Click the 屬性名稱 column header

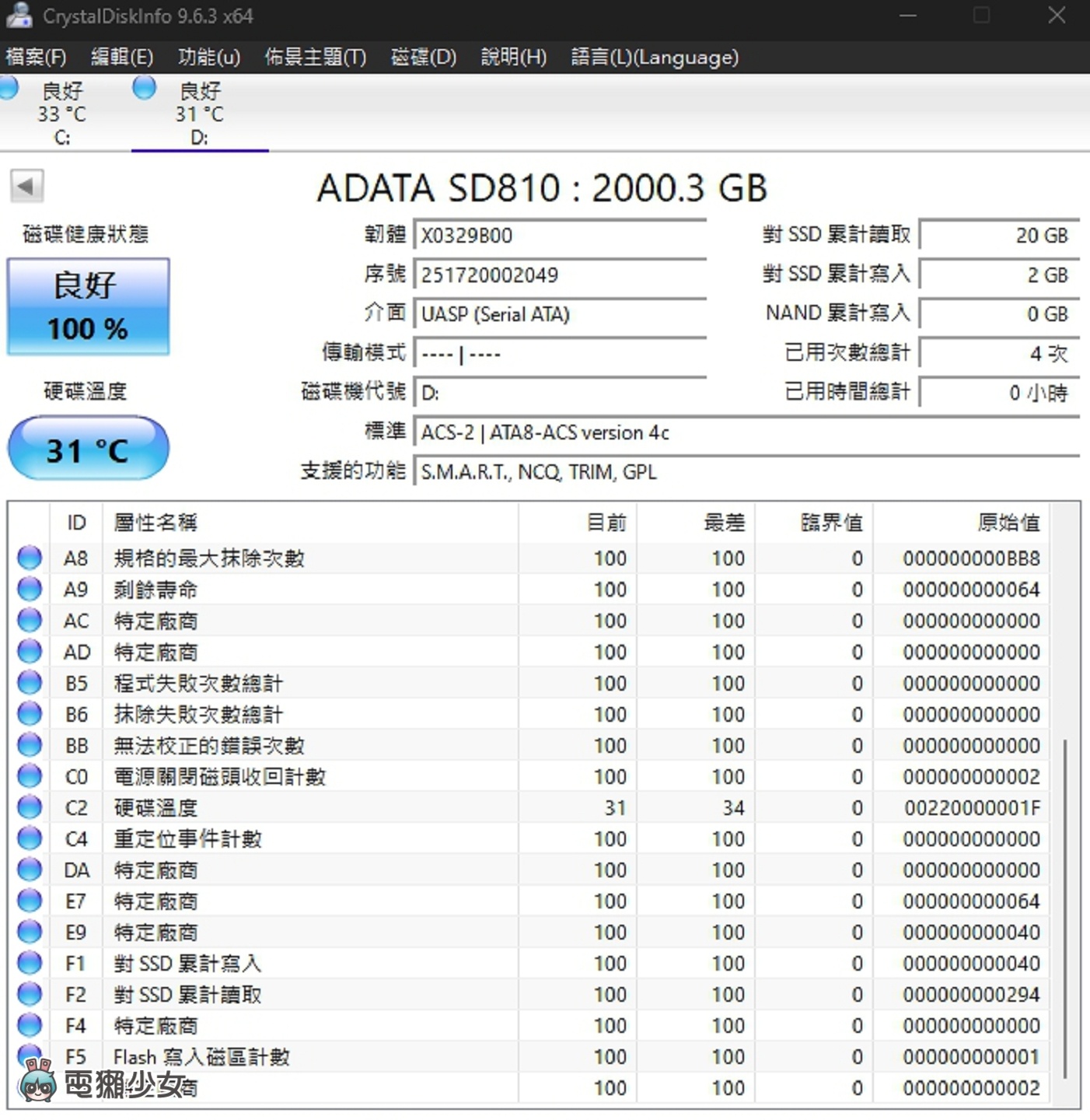pyautogui.click(x=310, y=523)
